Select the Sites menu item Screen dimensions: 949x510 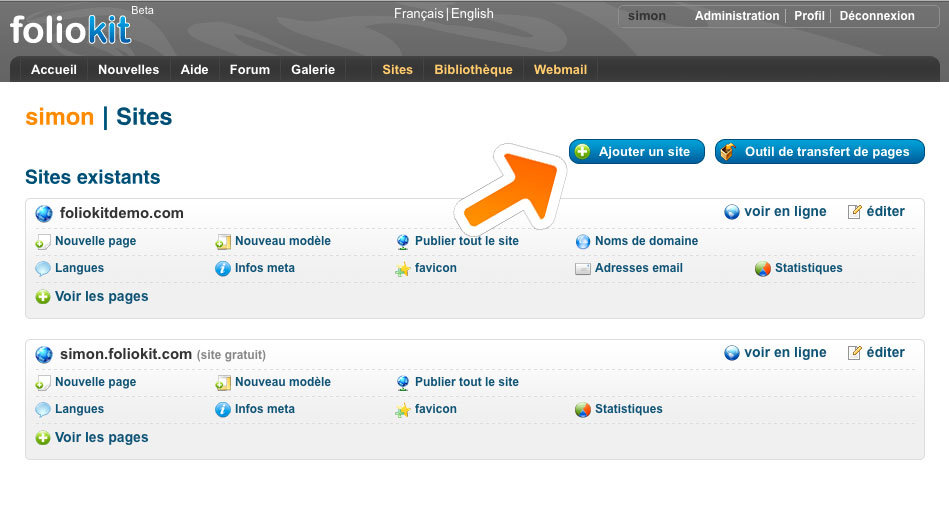click(x=398, y=70)
